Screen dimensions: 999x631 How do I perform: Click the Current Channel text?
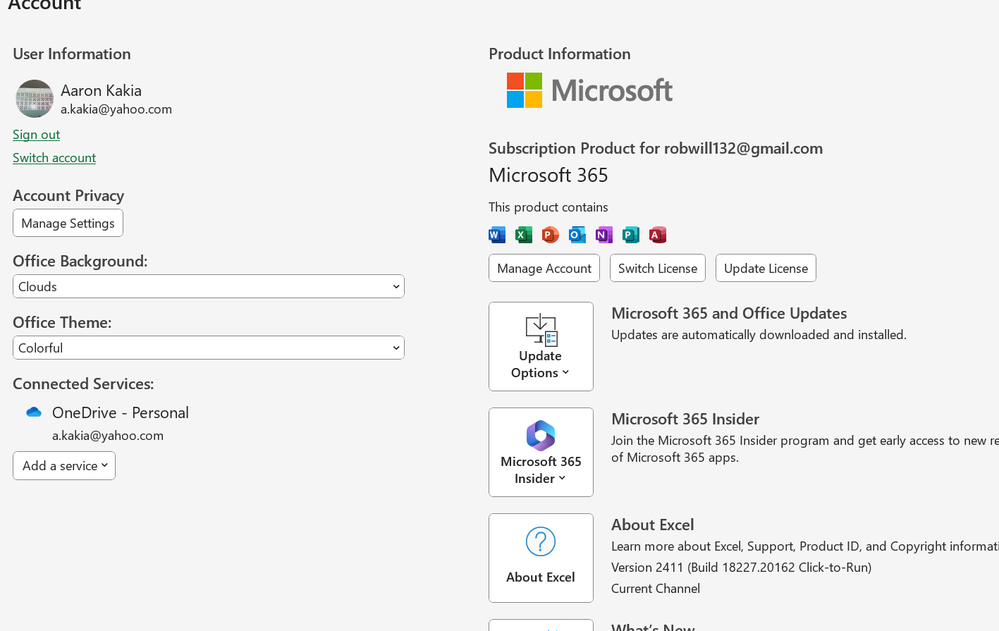656,588
